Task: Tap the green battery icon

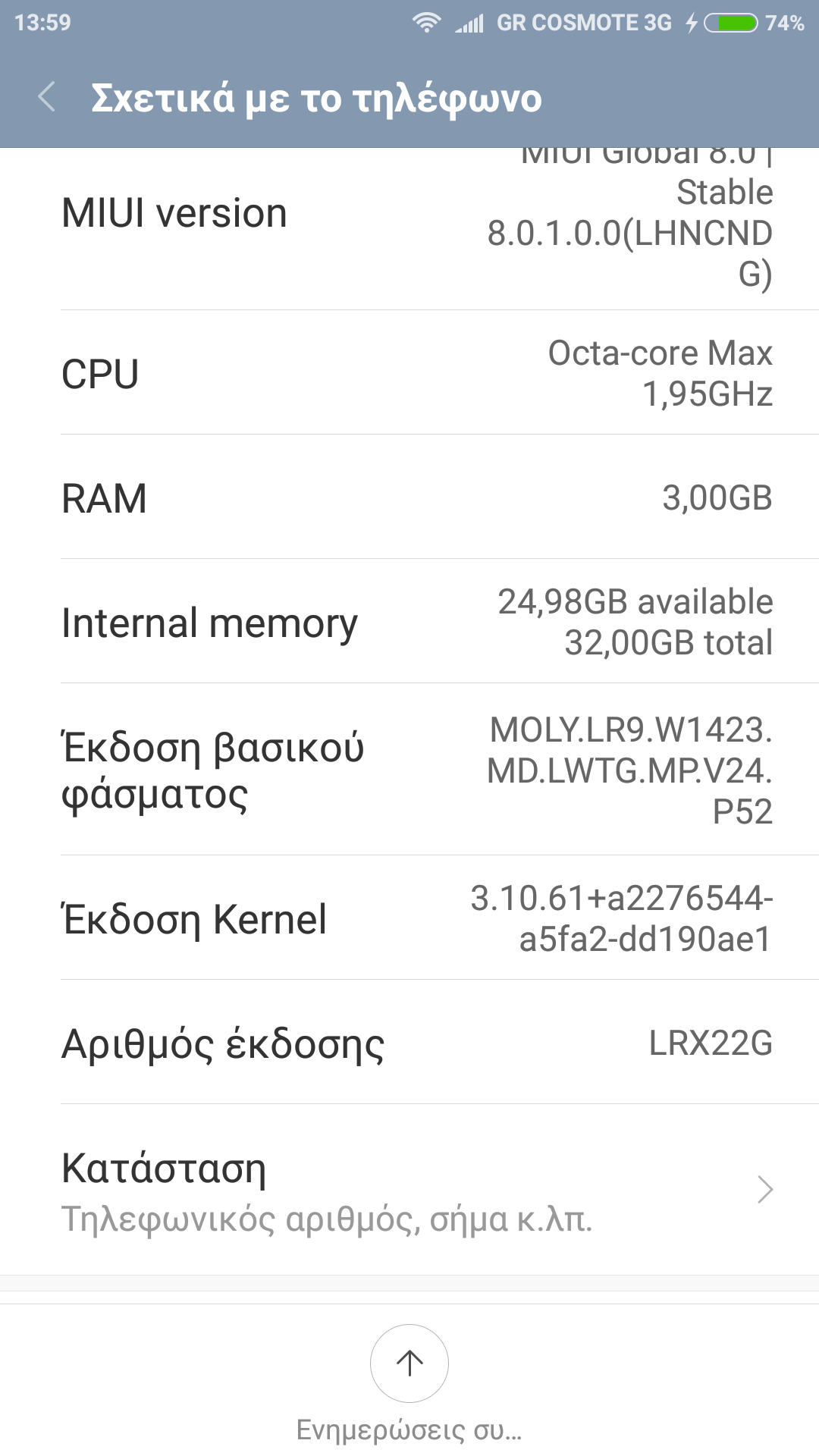Action: tap(730, 23)
